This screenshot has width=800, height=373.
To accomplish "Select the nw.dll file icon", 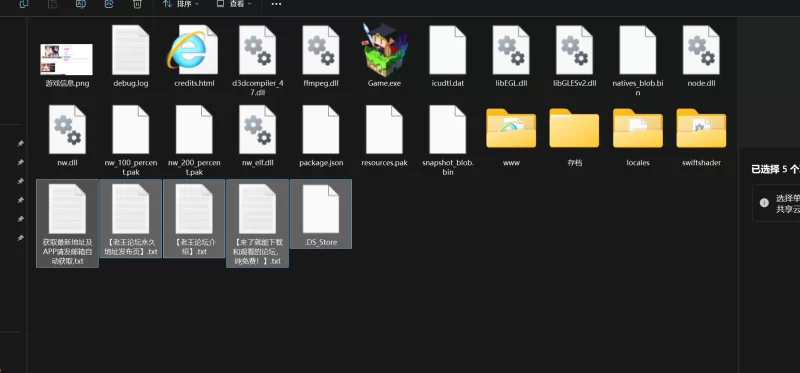I will pos(67,130).
